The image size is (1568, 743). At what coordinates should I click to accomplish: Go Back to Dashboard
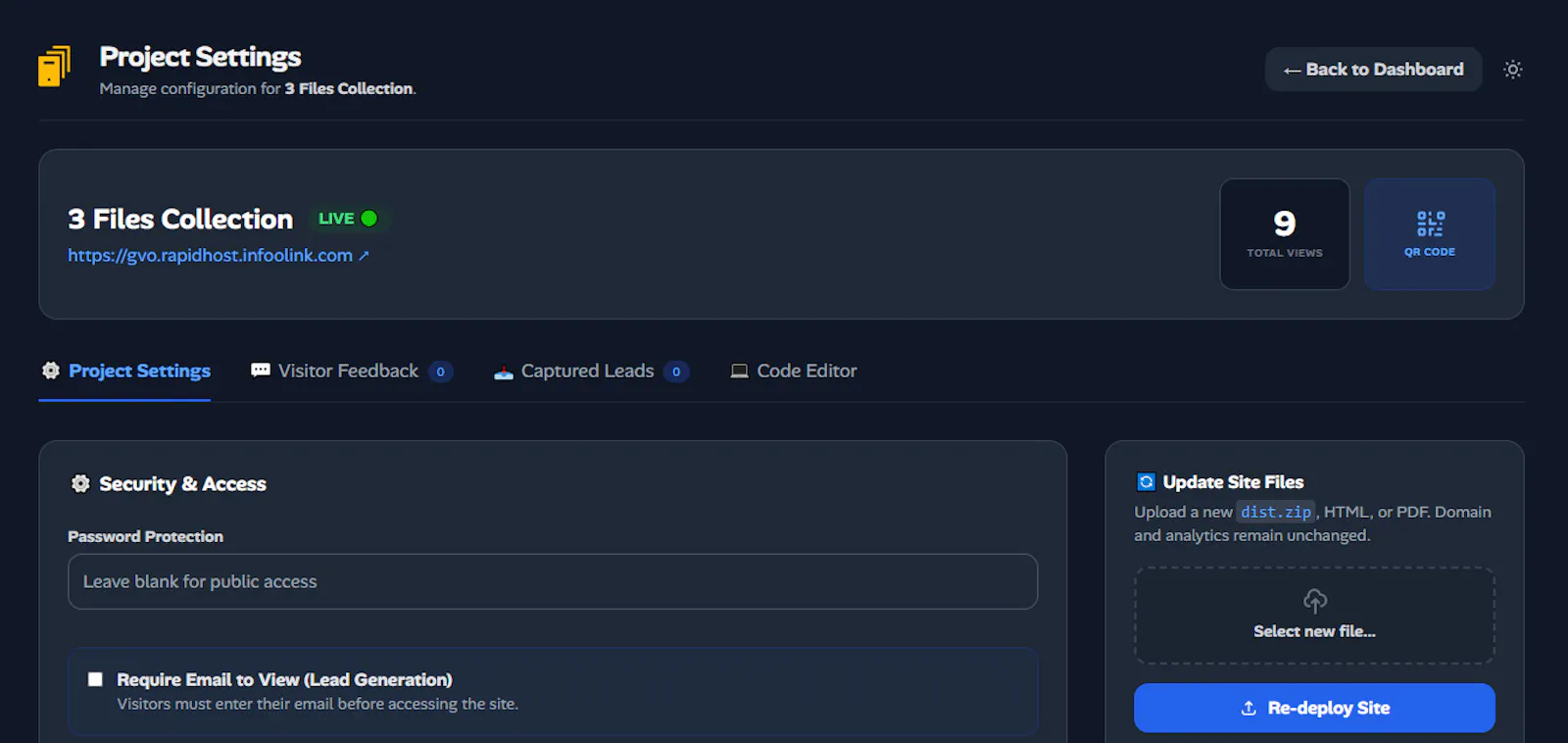click(x=1373, y=70)
